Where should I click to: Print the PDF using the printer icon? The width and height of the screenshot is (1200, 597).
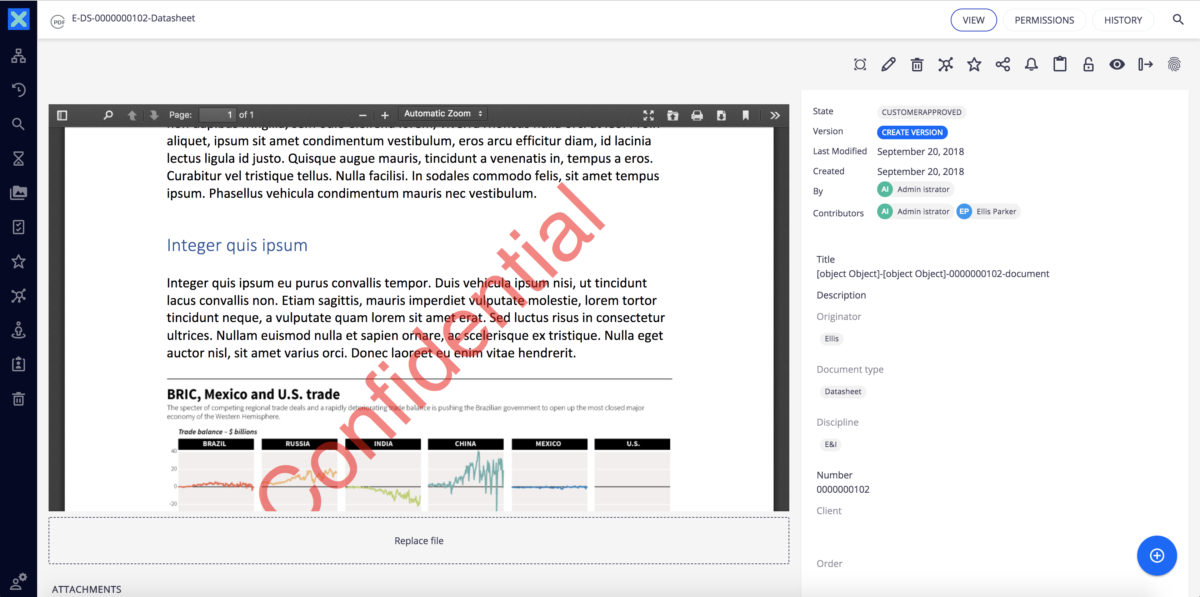click(x=697, y=115)
